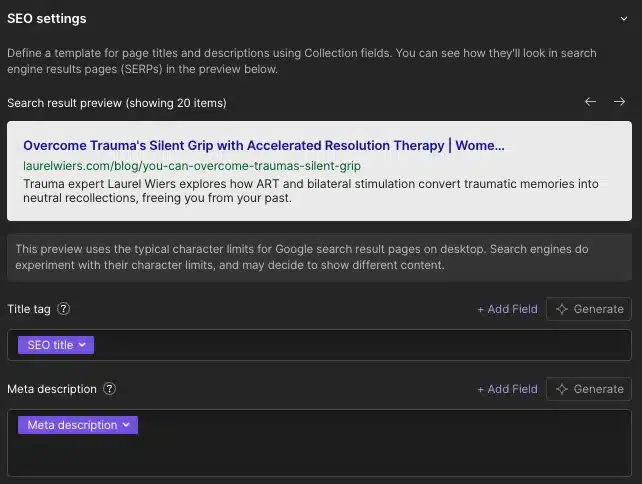Add Field to the Meta description
This screenshot has width=642, height=484.
(x=507, y=389)
